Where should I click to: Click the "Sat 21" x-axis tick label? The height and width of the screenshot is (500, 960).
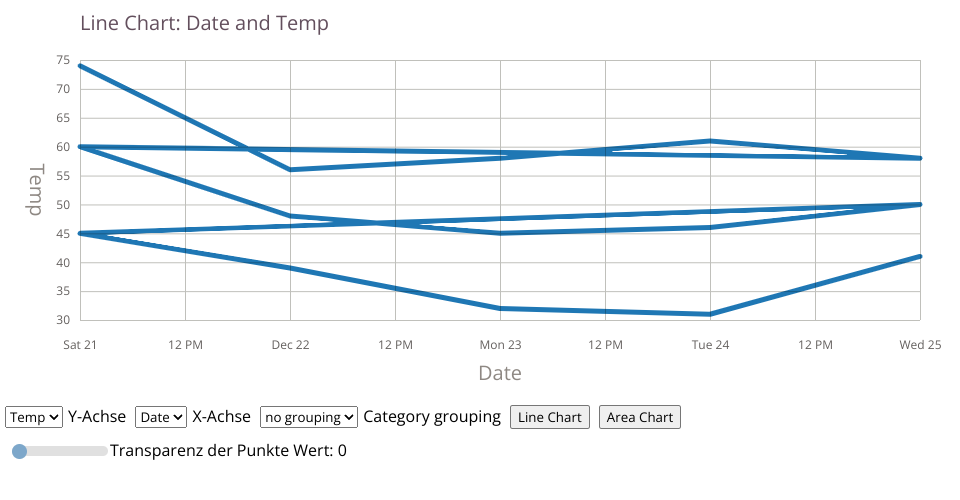(x=80, y=345)
